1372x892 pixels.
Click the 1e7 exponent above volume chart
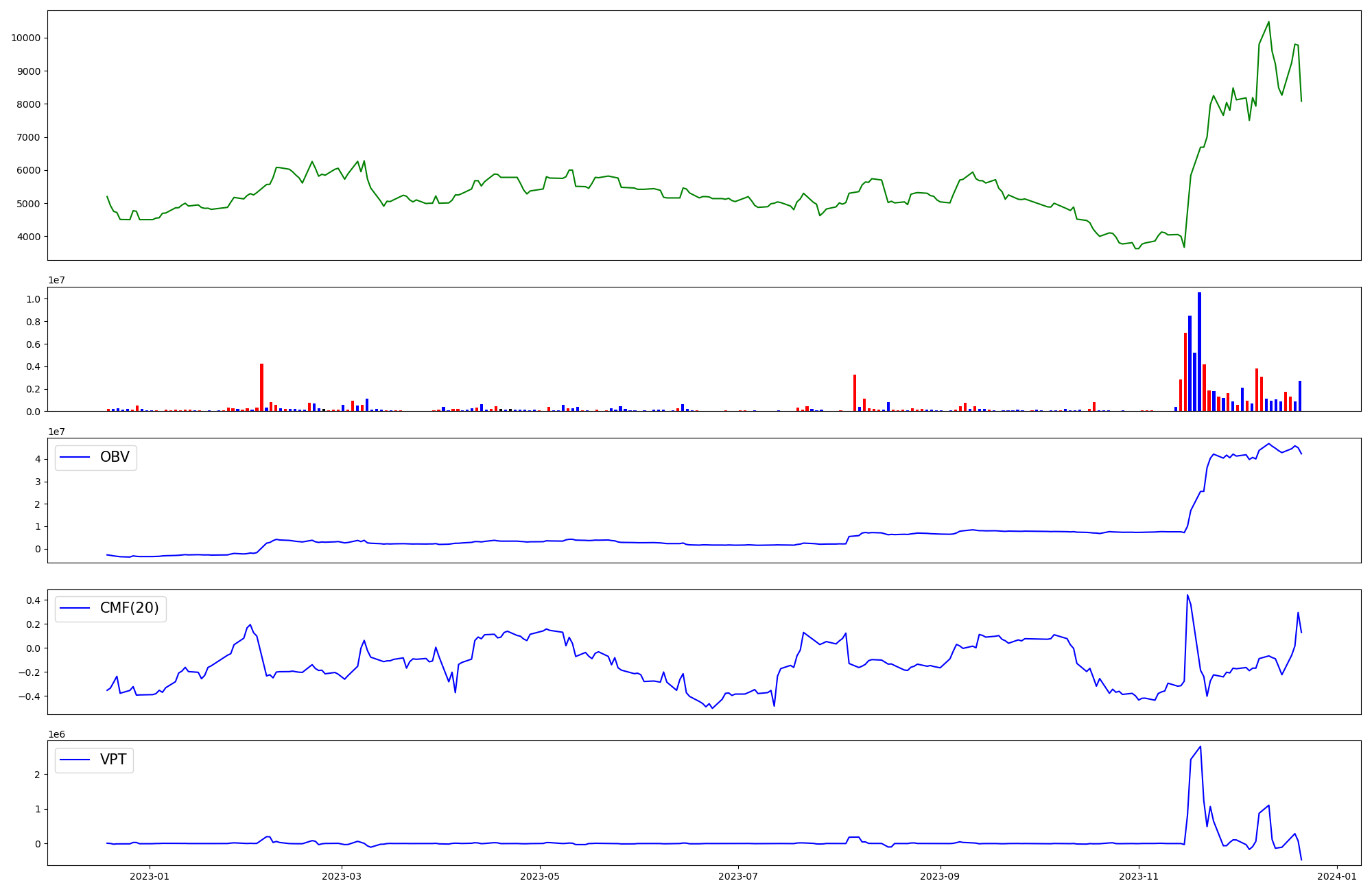point(56,281)
